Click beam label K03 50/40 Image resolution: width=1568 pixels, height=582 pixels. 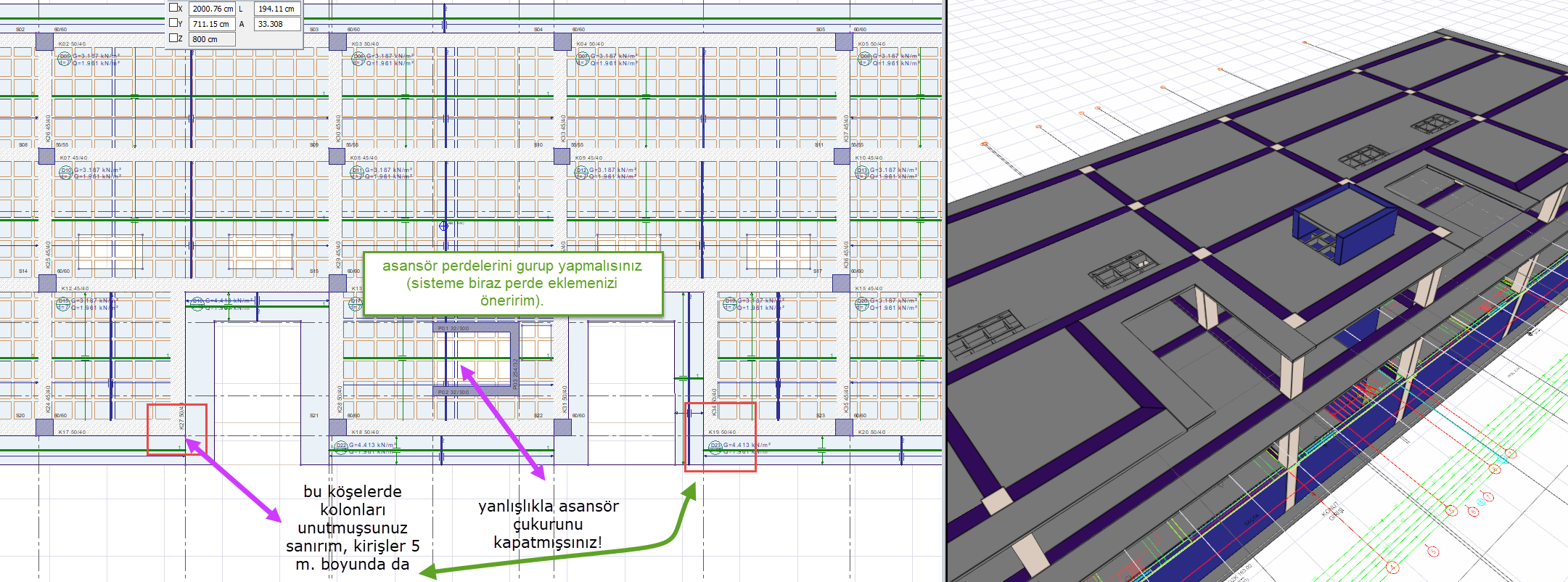point(365,44)
